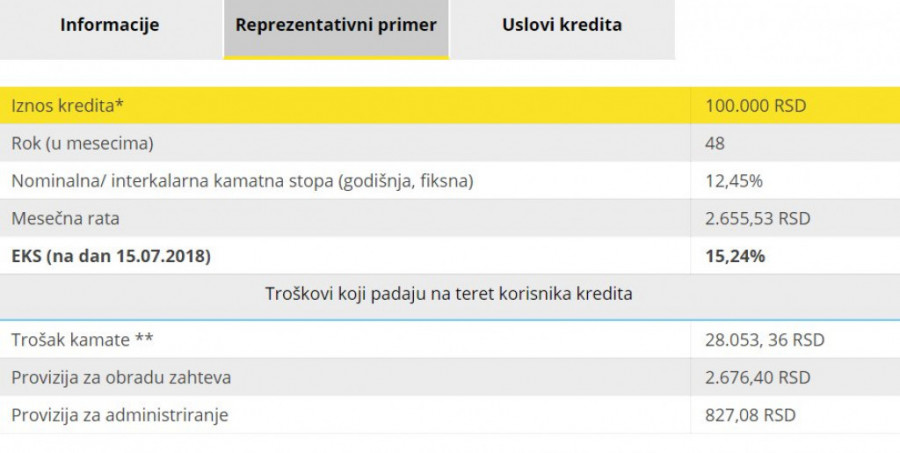The width and height of the screenshot is (900, 453).
Task: Click the Rok (u mesecima) label
Action: pos(82,143)
